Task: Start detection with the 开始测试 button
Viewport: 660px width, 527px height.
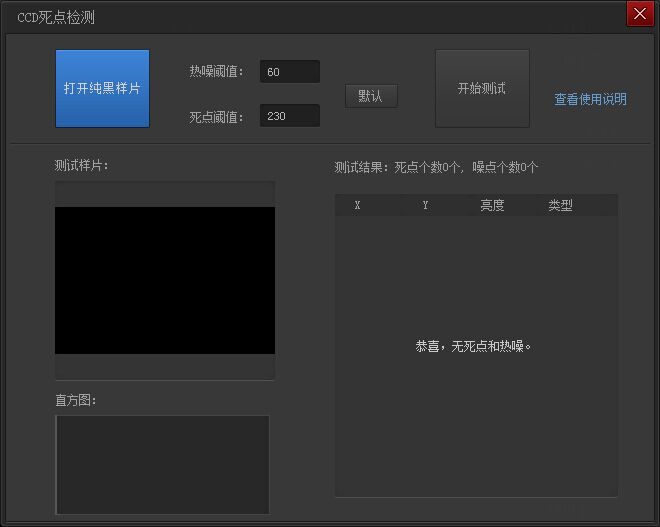Action: pyautogui.click(x=482, y=88)
